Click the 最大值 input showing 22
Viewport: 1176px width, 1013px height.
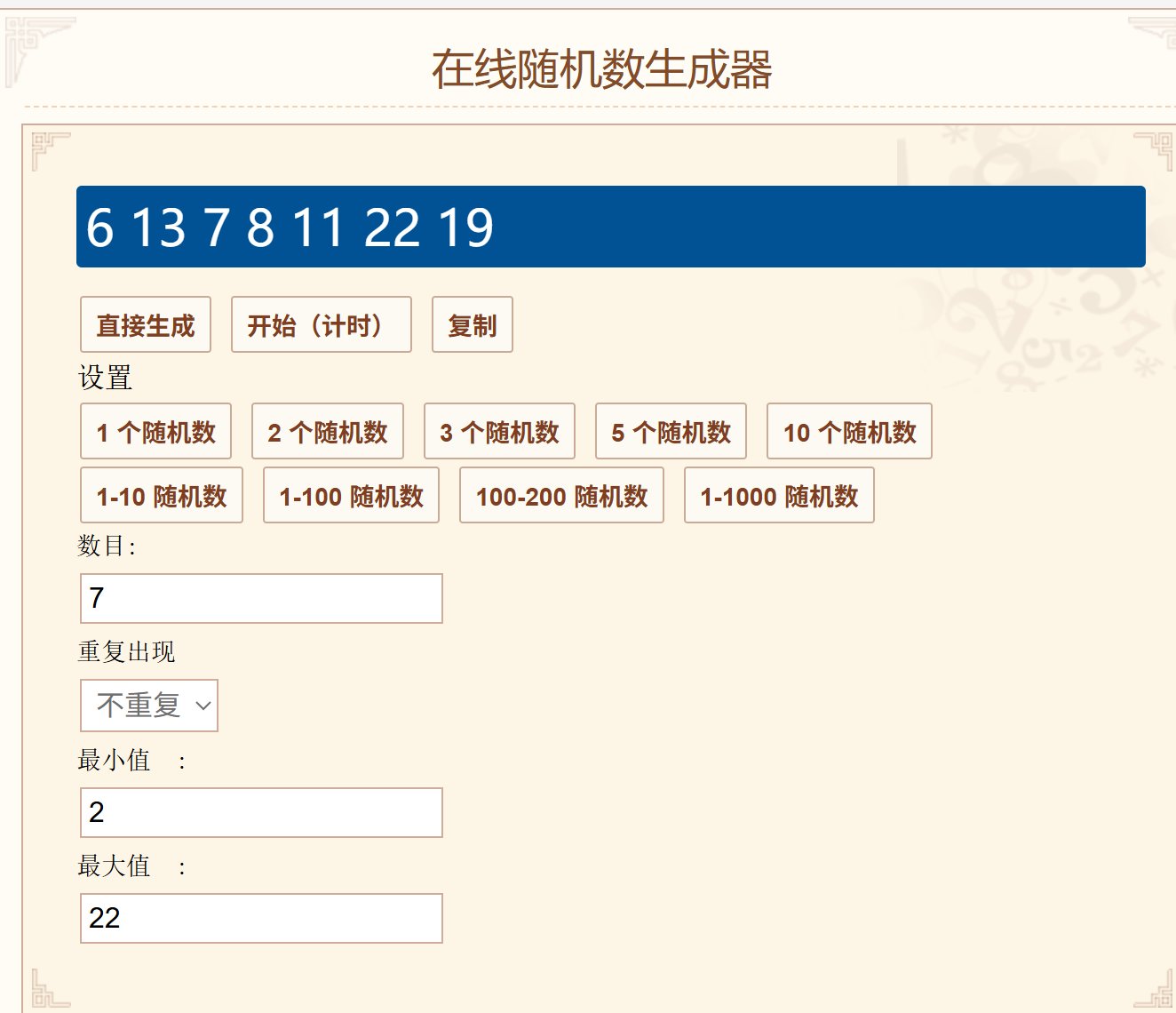click(261, 918)
